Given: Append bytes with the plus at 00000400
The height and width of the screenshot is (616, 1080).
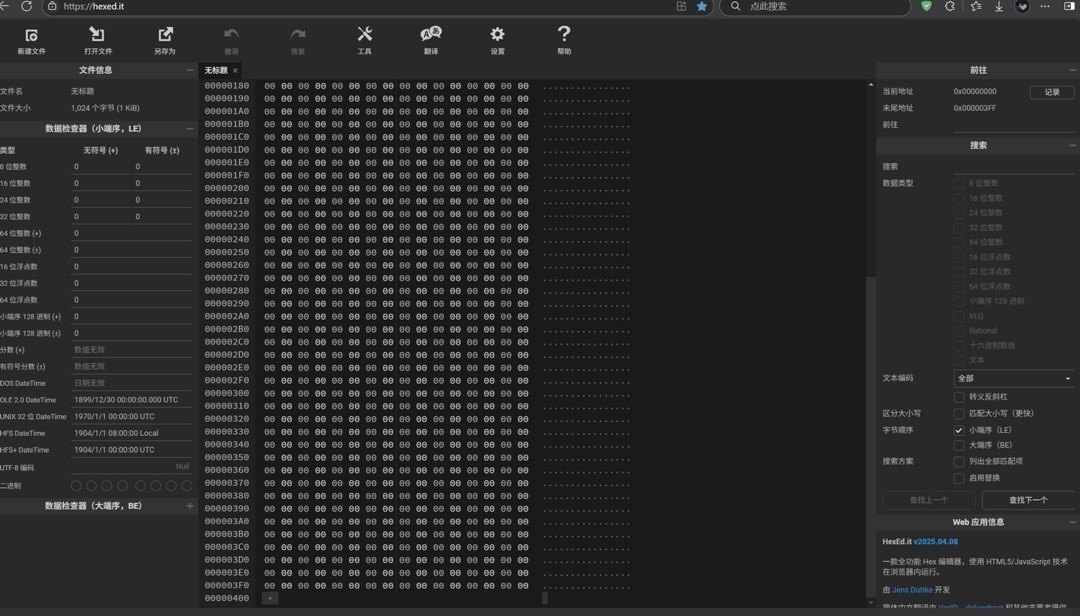Looking at the screenshot, I should [x=270, y=598].
